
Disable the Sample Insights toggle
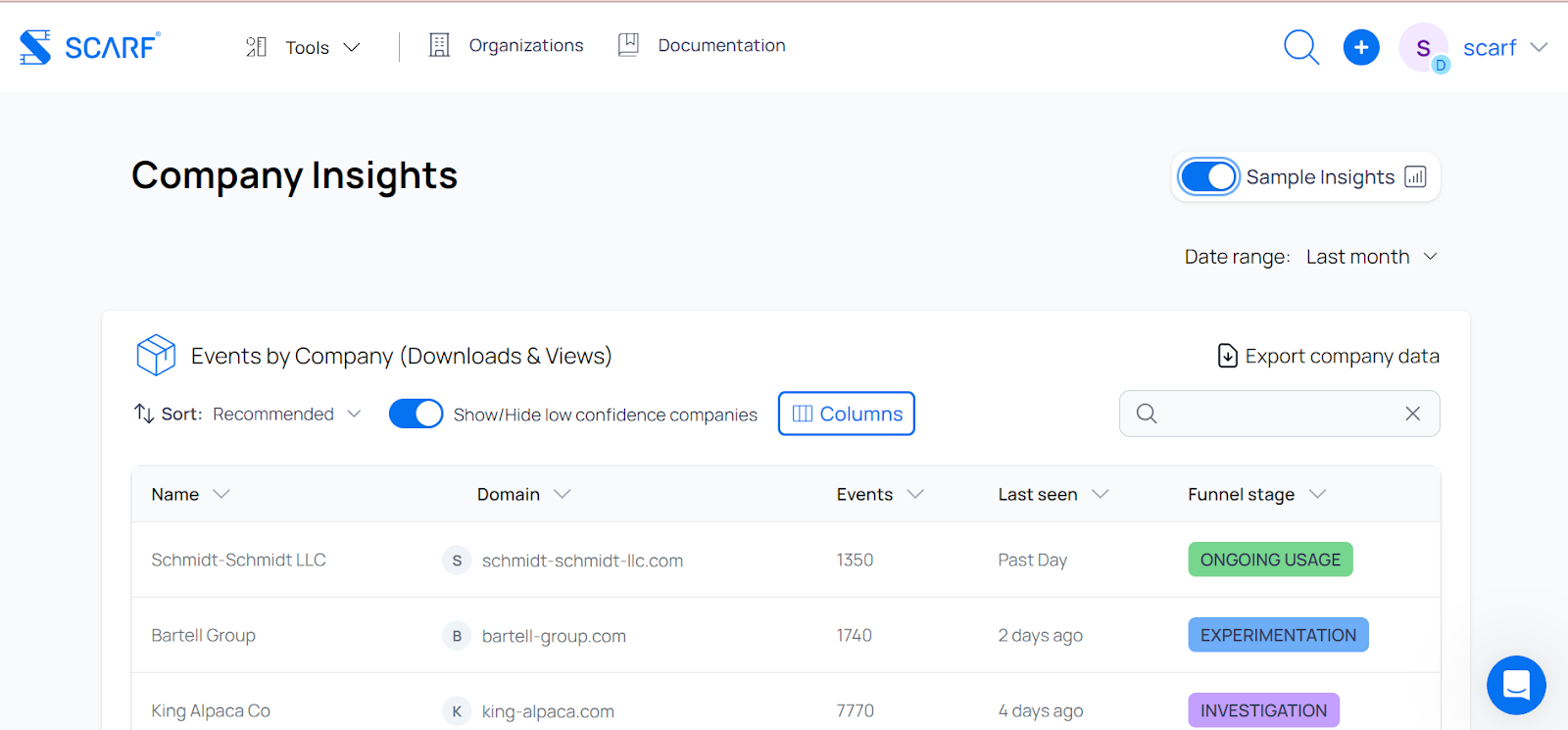1208,177
